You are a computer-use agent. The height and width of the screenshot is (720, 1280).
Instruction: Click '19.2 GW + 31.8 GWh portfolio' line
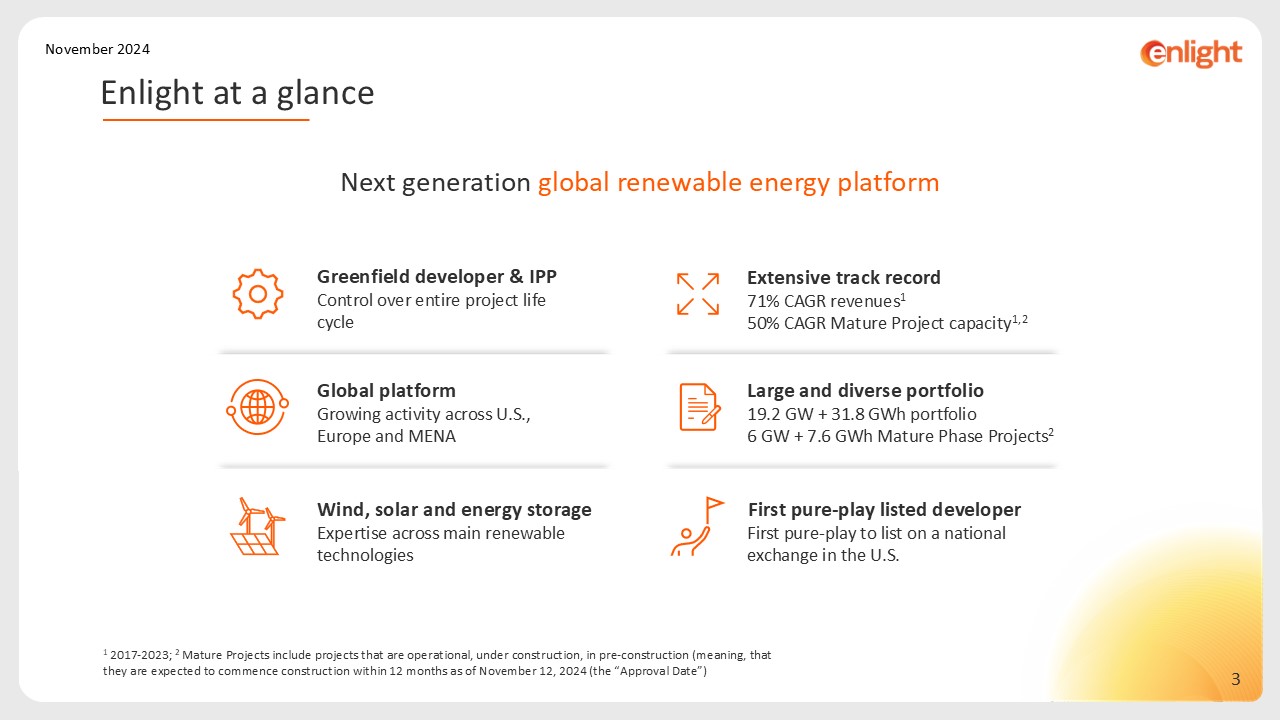[862, 414]
